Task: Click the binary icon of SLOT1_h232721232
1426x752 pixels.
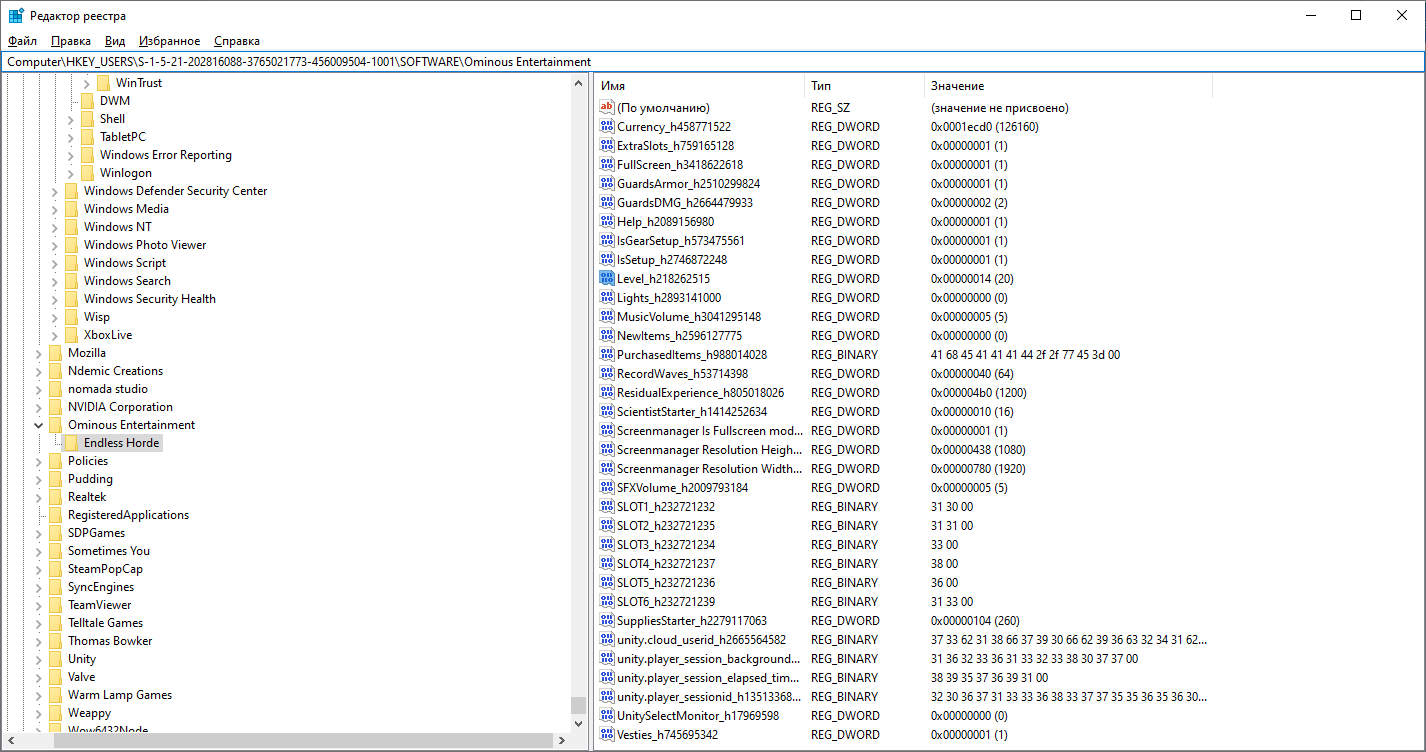Action: pos(606,507)
